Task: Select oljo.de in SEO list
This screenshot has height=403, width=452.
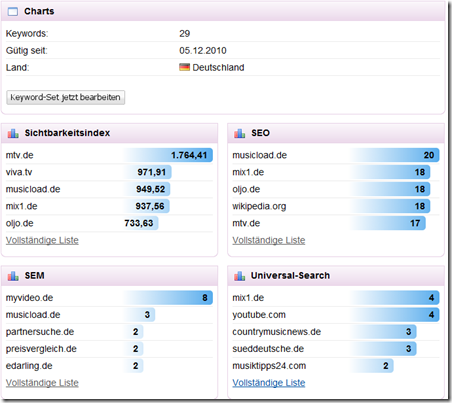Action: pyautogui.click(x=246, y=189)
